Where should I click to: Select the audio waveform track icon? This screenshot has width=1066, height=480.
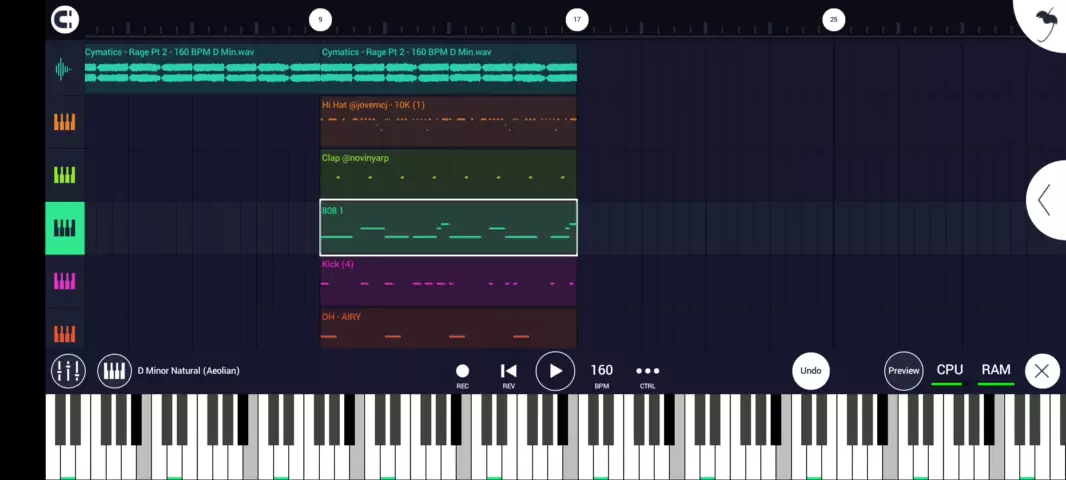coord(64,69)
